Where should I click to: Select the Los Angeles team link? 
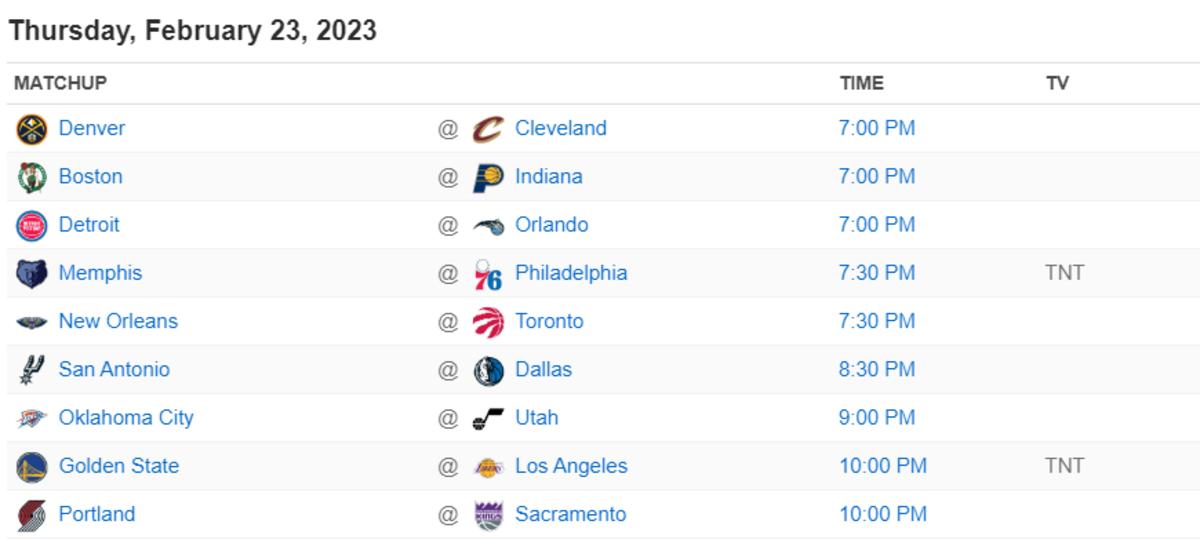click(571, 466)
